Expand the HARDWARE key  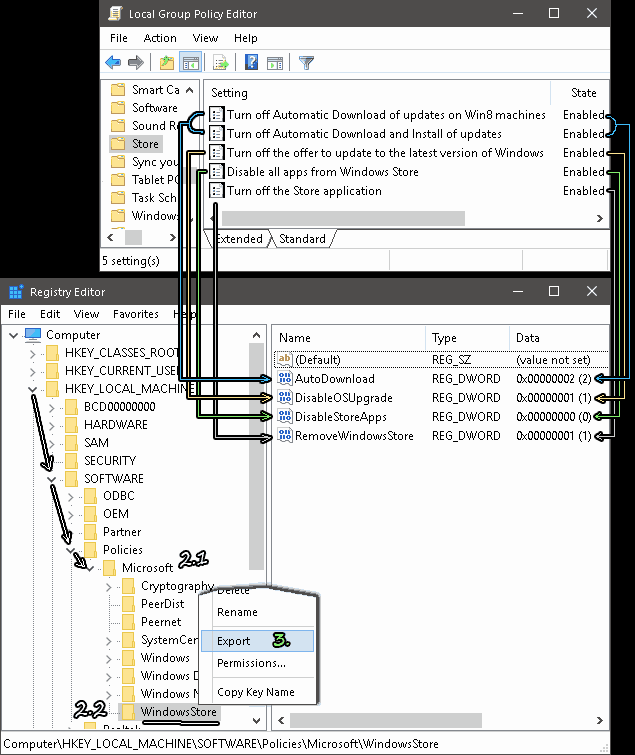pos(52,425)
